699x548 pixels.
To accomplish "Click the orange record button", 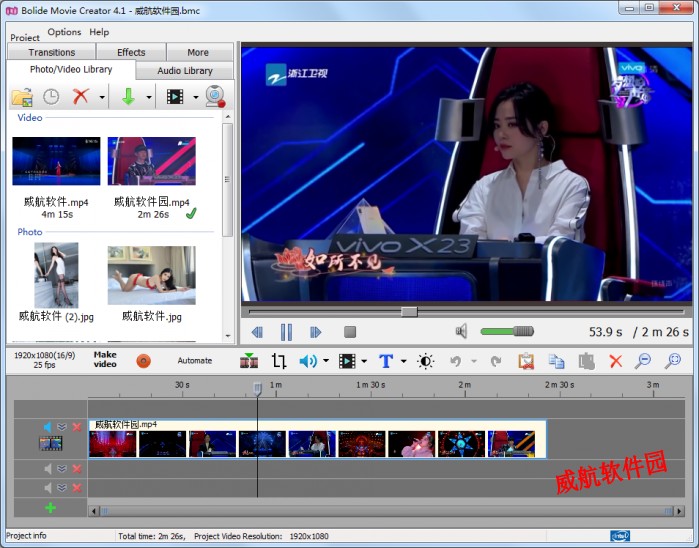I will 144,361.
